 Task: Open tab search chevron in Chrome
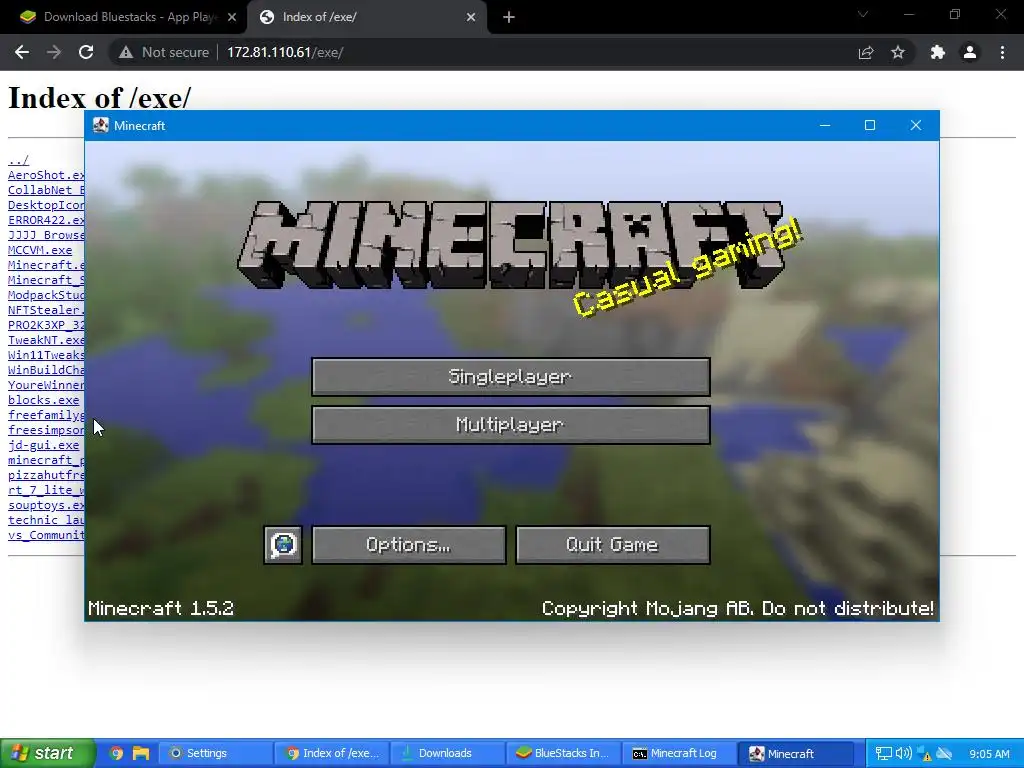[x=863, y=14]
